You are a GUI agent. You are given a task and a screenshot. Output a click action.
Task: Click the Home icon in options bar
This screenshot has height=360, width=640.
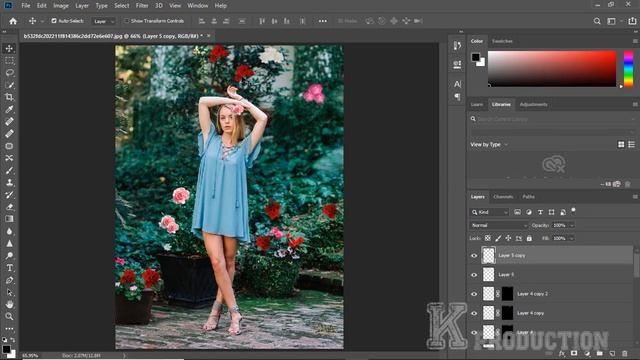[13, 21]
